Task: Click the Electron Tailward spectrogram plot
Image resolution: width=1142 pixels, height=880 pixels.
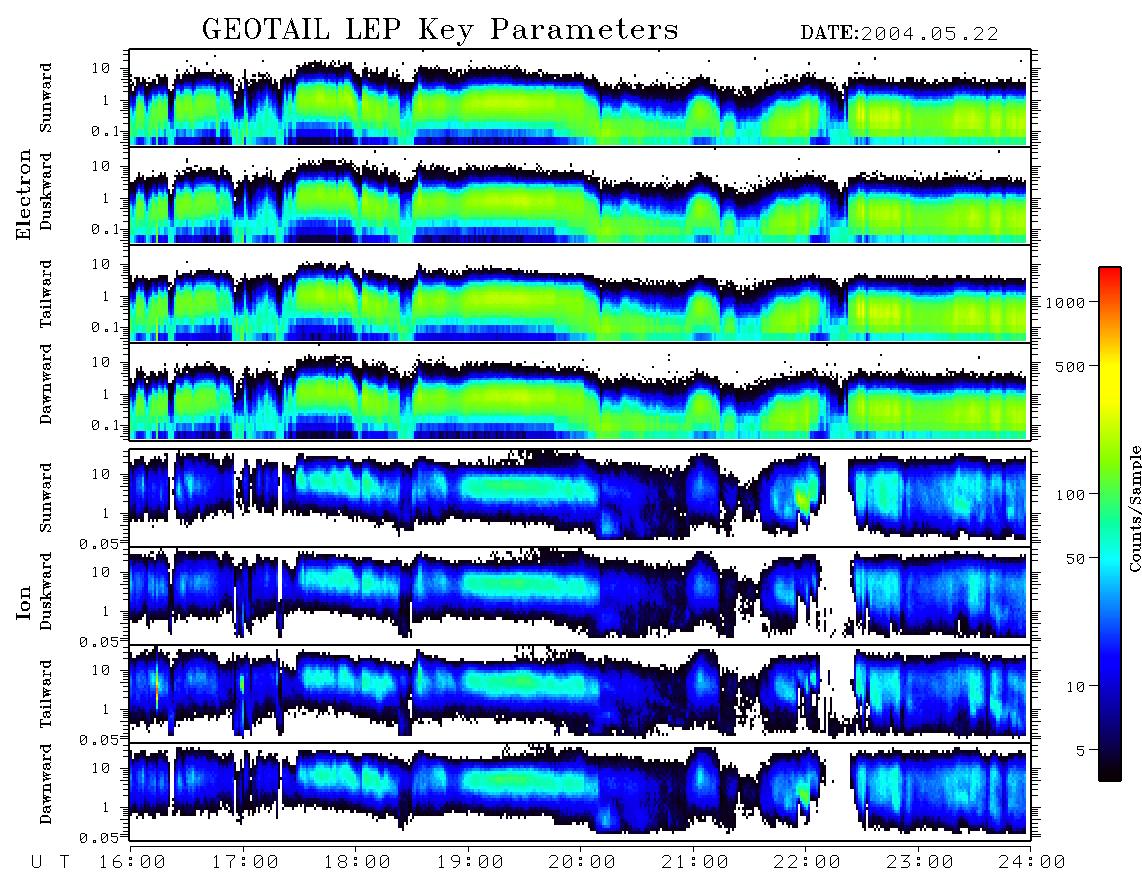Action: [580, 294]
